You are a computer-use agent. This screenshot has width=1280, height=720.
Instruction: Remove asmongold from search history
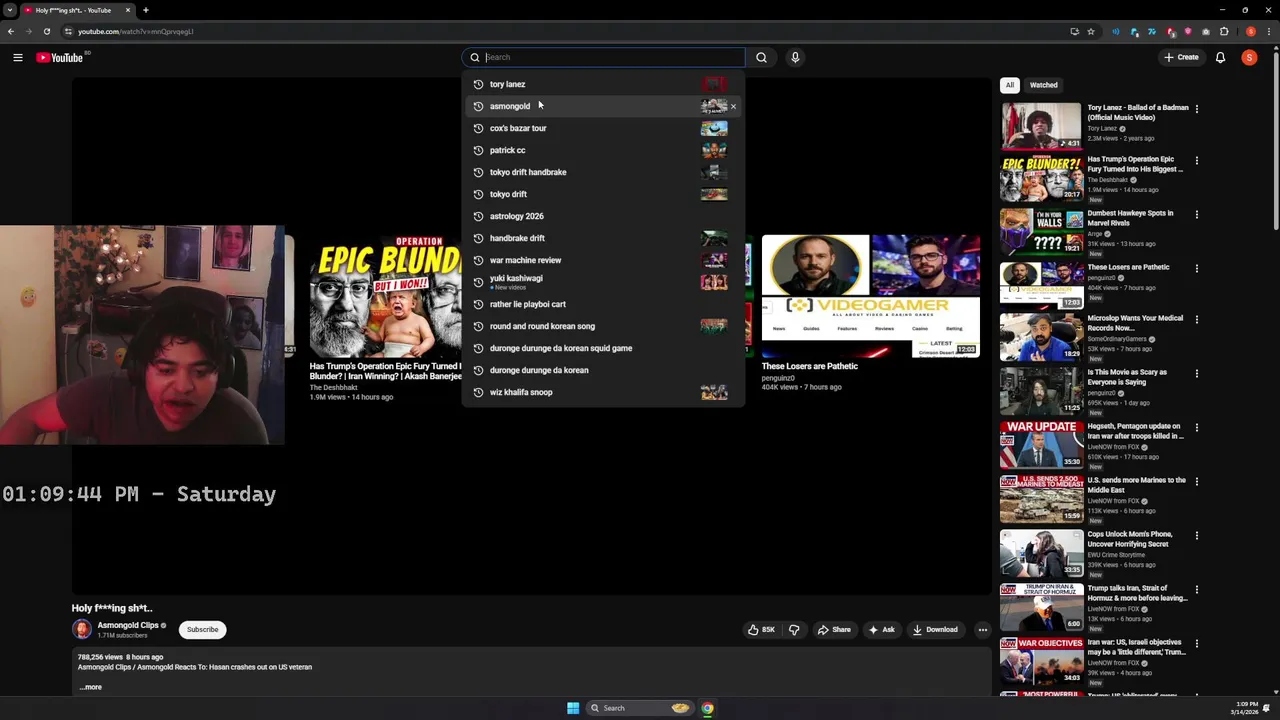[733, 106]
